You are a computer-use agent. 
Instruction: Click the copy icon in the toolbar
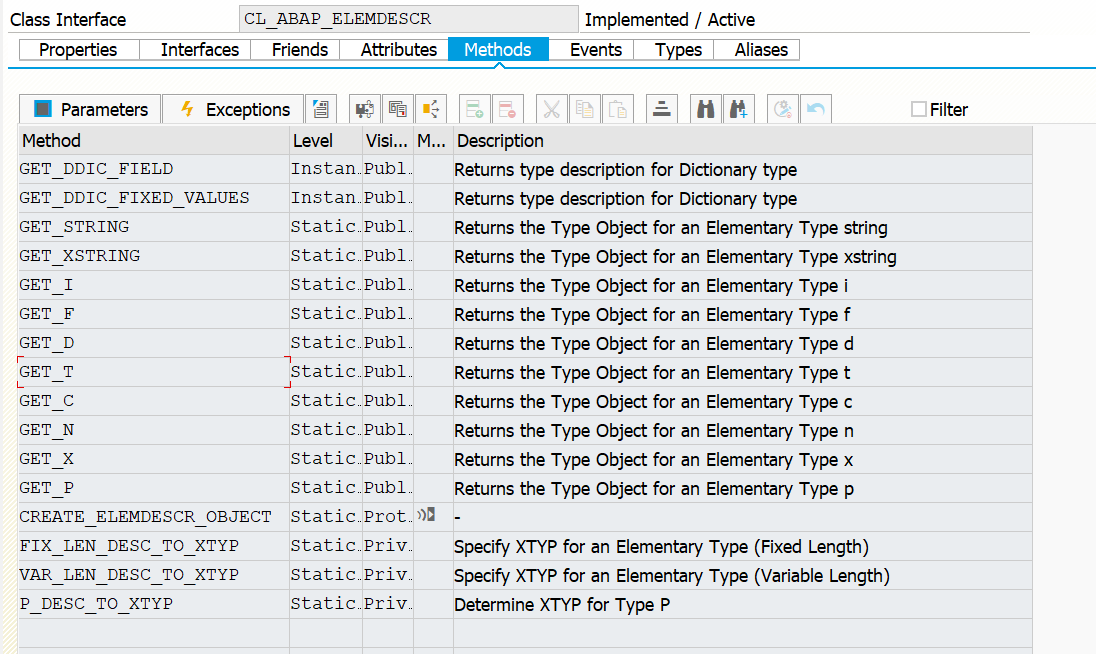[585, 110]
